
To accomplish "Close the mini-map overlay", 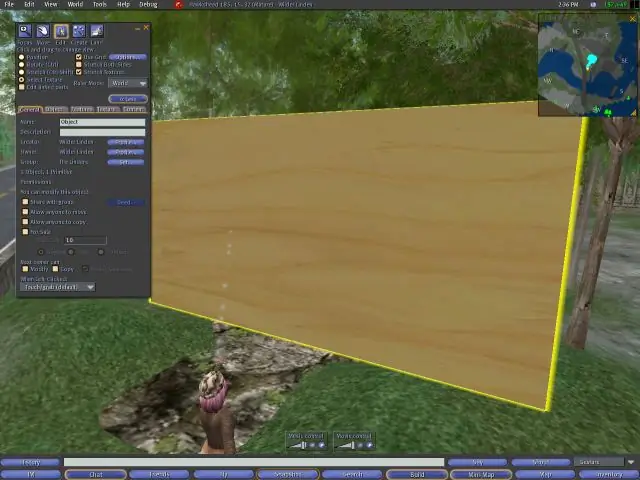I will tap(633, 19).
